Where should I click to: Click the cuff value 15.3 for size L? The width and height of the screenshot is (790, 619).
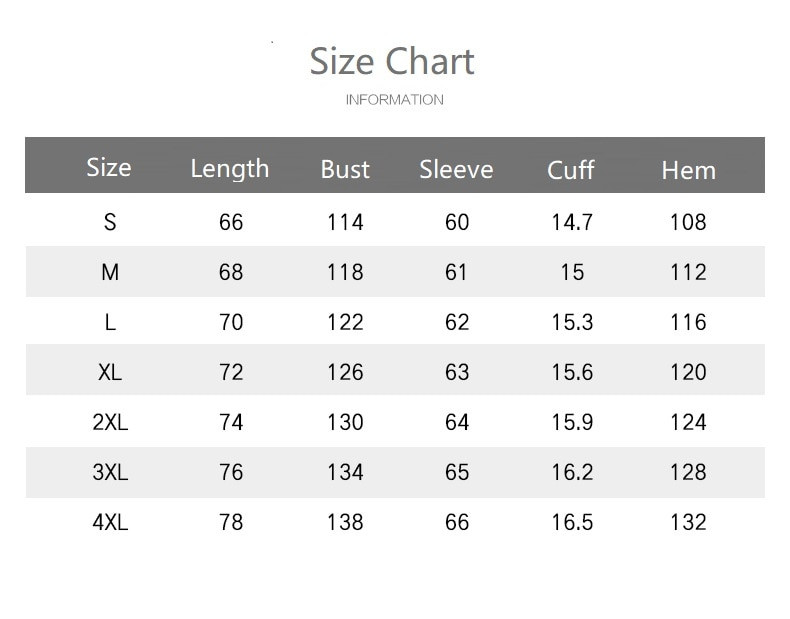click(572, 322)
